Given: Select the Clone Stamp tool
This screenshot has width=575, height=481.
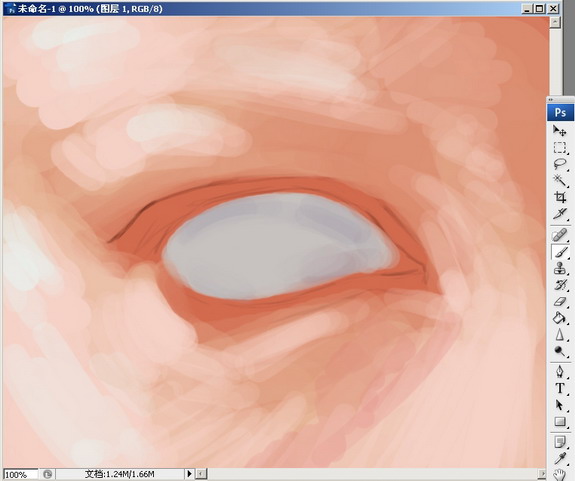Looking at the screenshot, I should (x=560, y=269).
